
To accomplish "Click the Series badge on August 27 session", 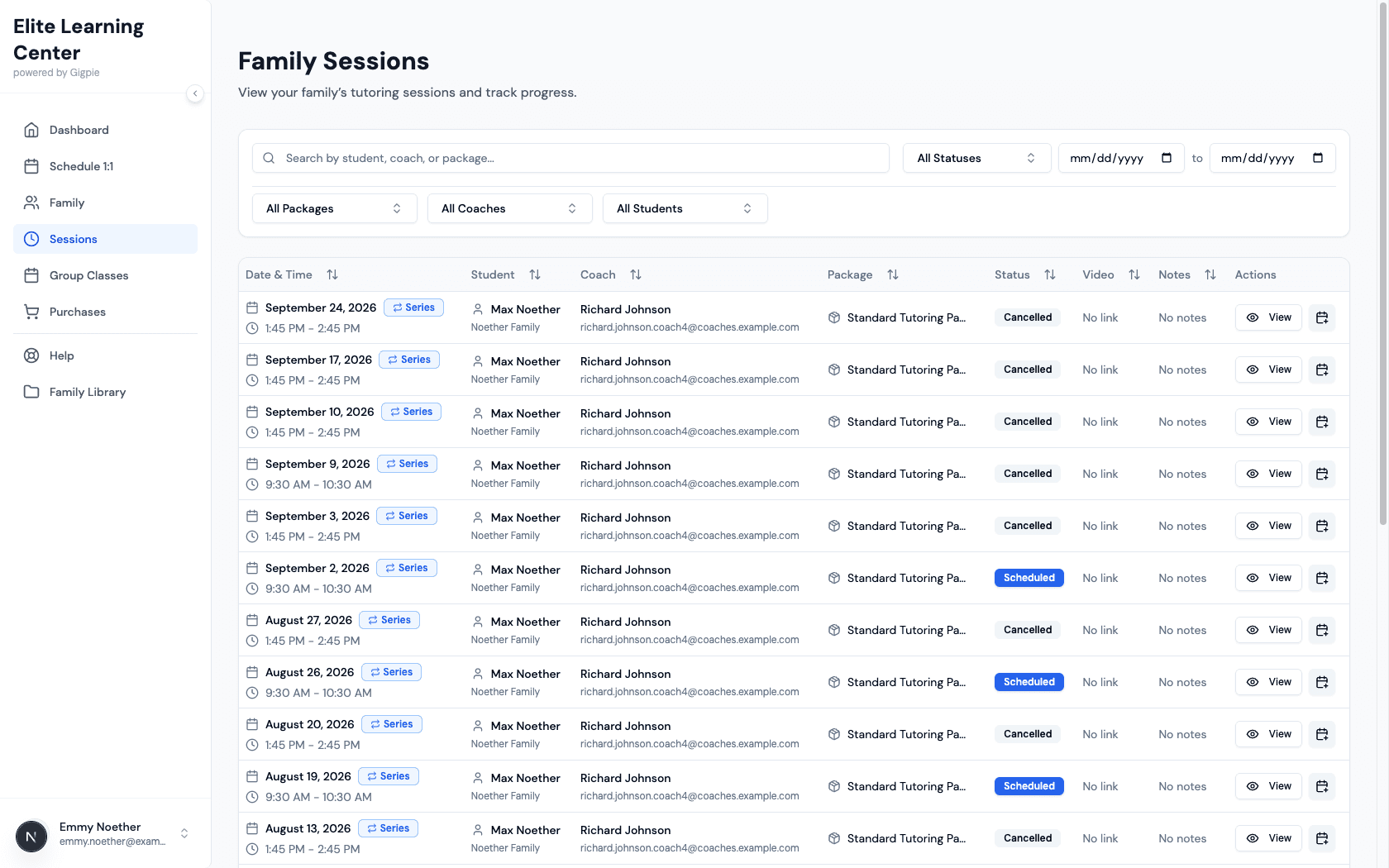I will click(x=389, y=619).
